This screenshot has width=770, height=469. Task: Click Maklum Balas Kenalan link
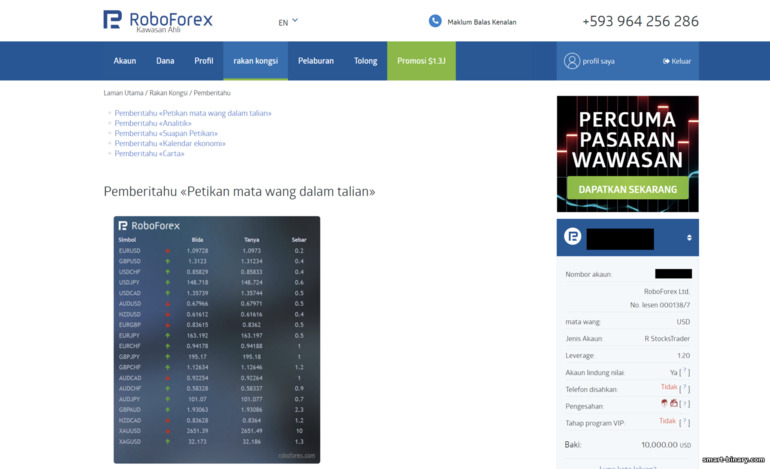coord(482,22)
